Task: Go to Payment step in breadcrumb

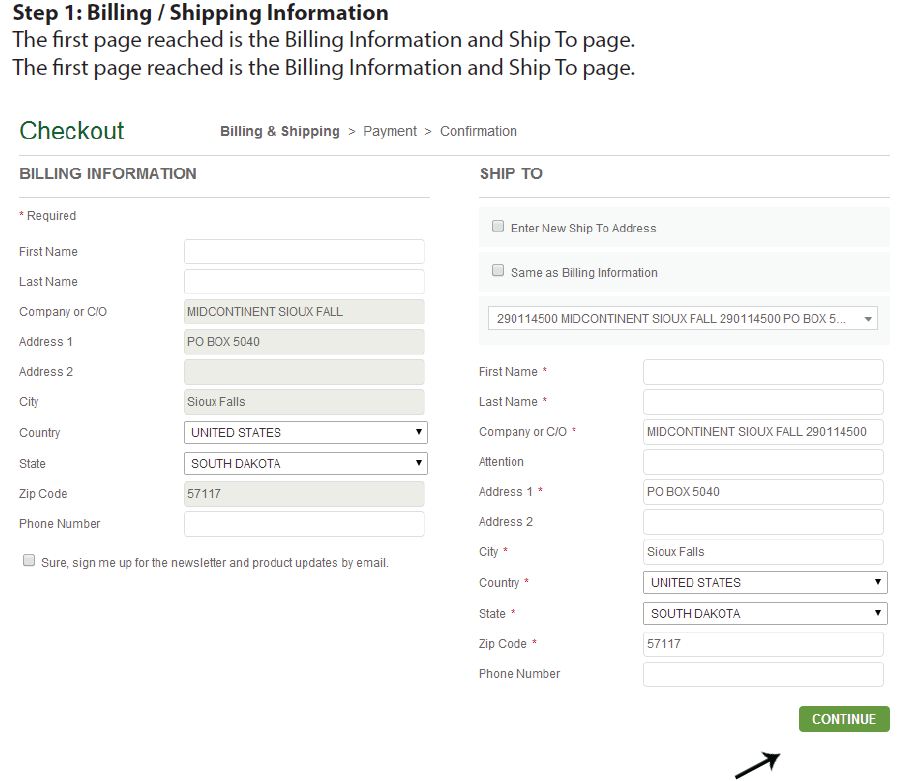Action: click(390, 131)
